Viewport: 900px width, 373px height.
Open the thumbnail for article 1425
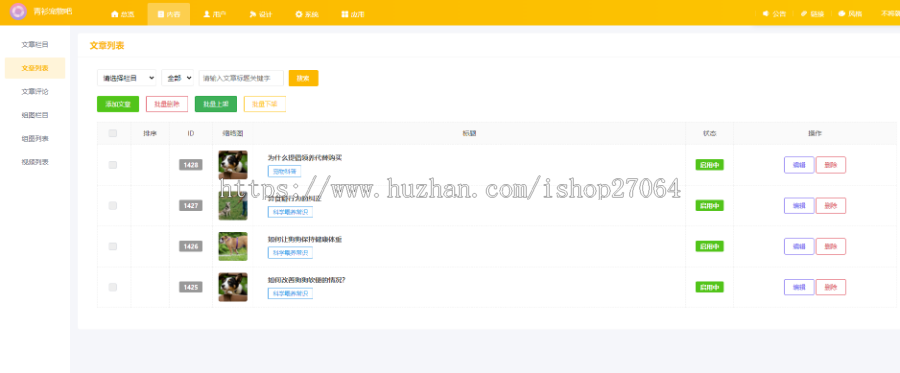click(233, 287)
